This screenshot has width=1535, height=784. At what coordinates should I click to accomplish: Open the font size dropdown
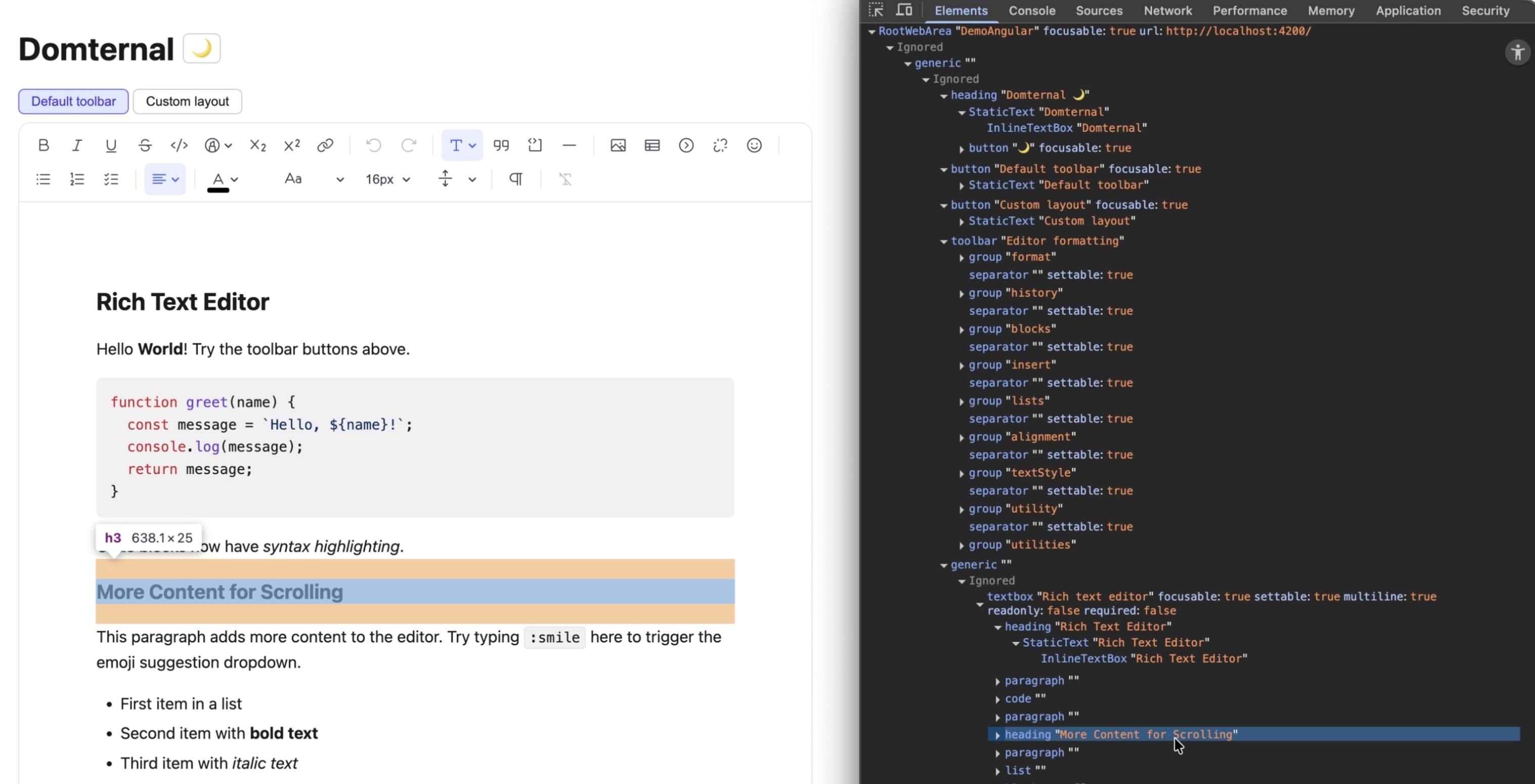pyautogui.click(x=388, y=179)
